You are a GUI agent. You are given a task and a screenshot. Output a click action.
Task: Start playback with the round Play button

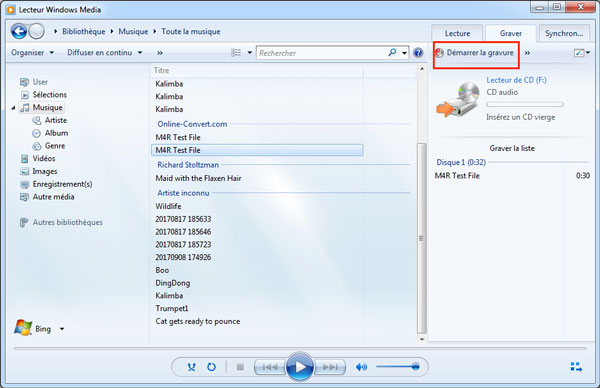(300, 367)
